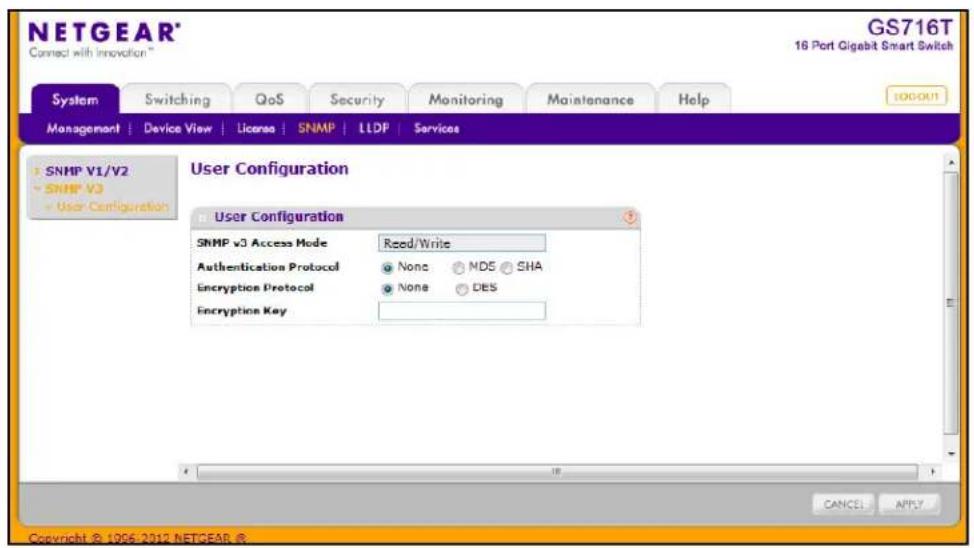Open the LLDP submenu item
The image size is (974, 548).
pos(374,129)
